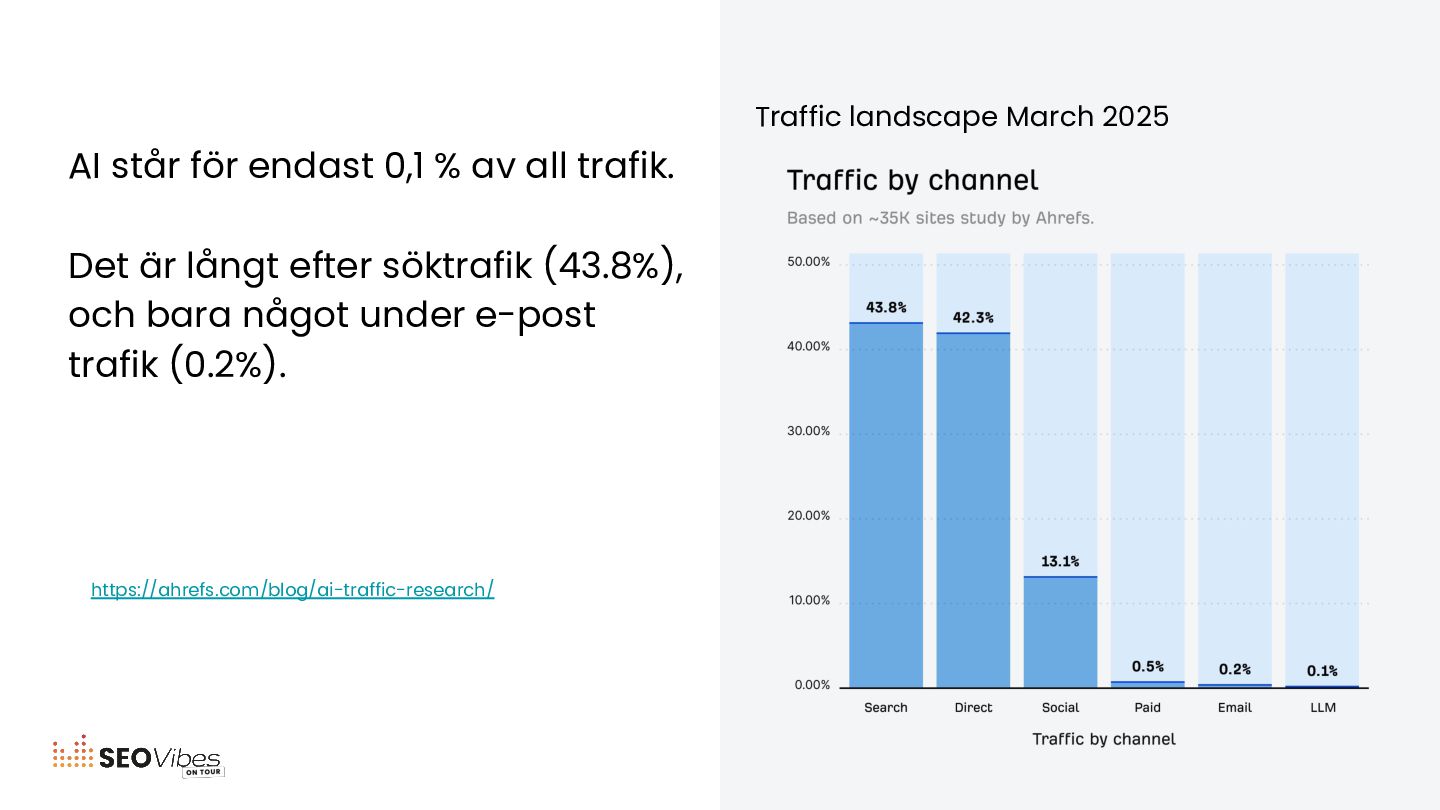Click the 0.2% Email value label
Viewport: 1440px width, 810px height.
(1235, 670)
